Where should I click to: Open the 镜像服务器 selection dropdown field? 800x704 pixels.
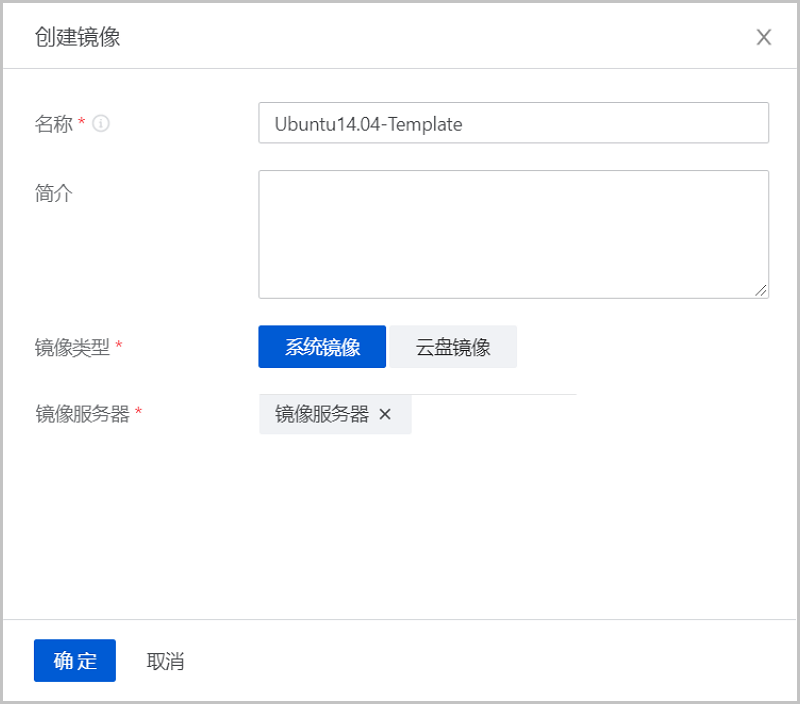[x=495, y=414]
